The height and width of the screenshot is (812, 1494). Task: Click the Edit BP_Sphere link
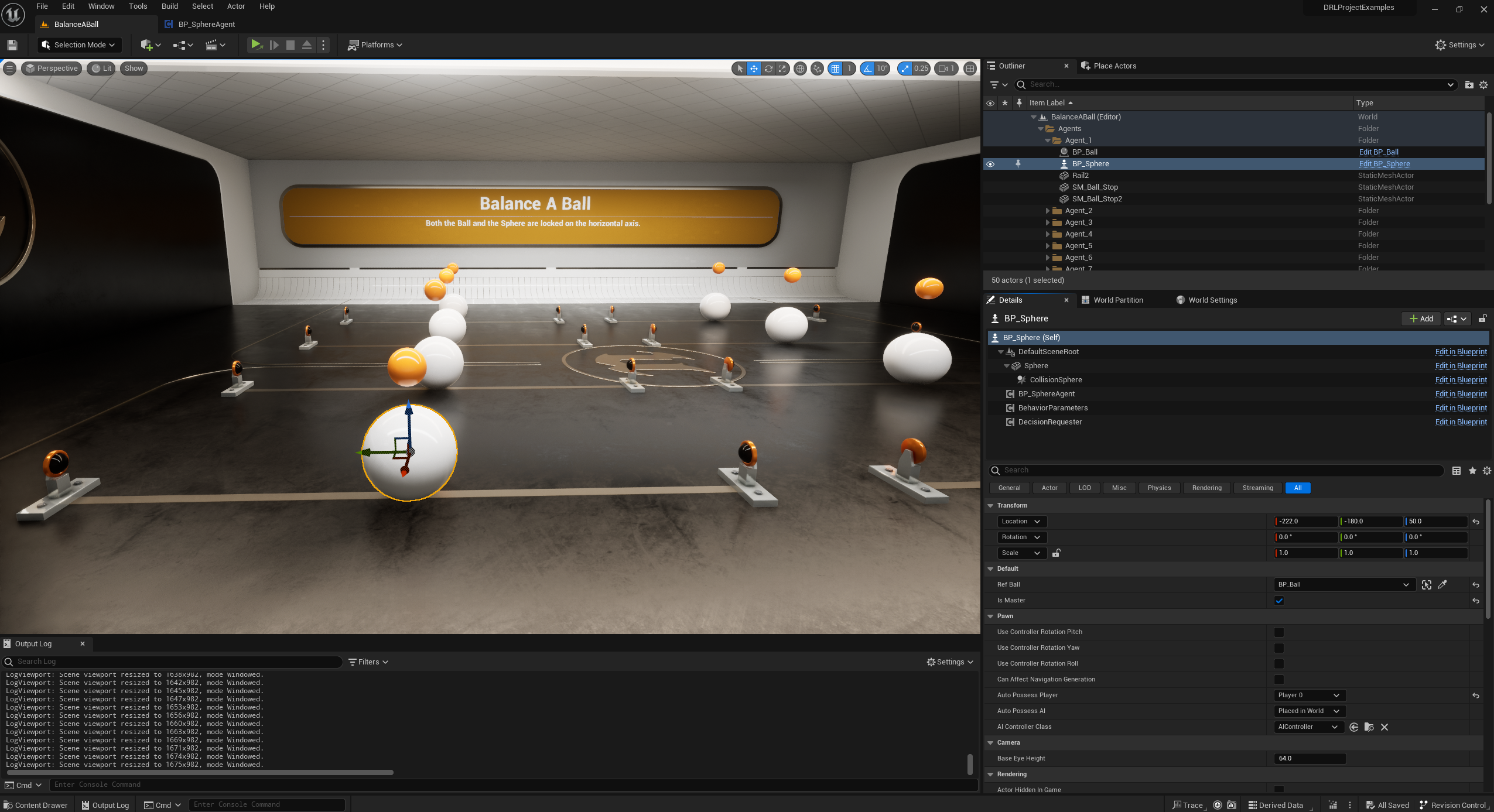(1384, 165)
